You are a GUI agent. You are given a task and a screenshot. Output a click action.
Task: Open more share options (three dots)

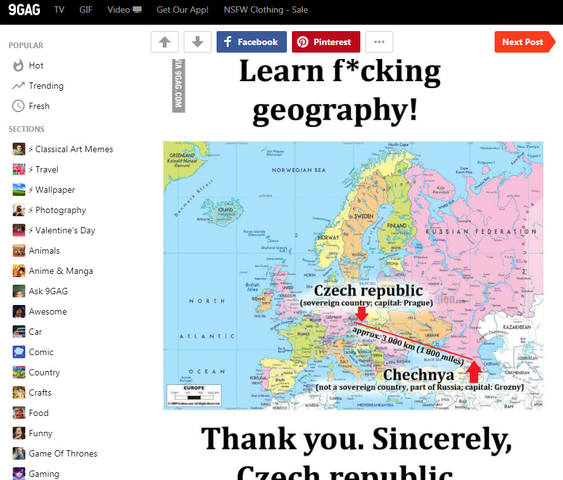pos(379,42)
